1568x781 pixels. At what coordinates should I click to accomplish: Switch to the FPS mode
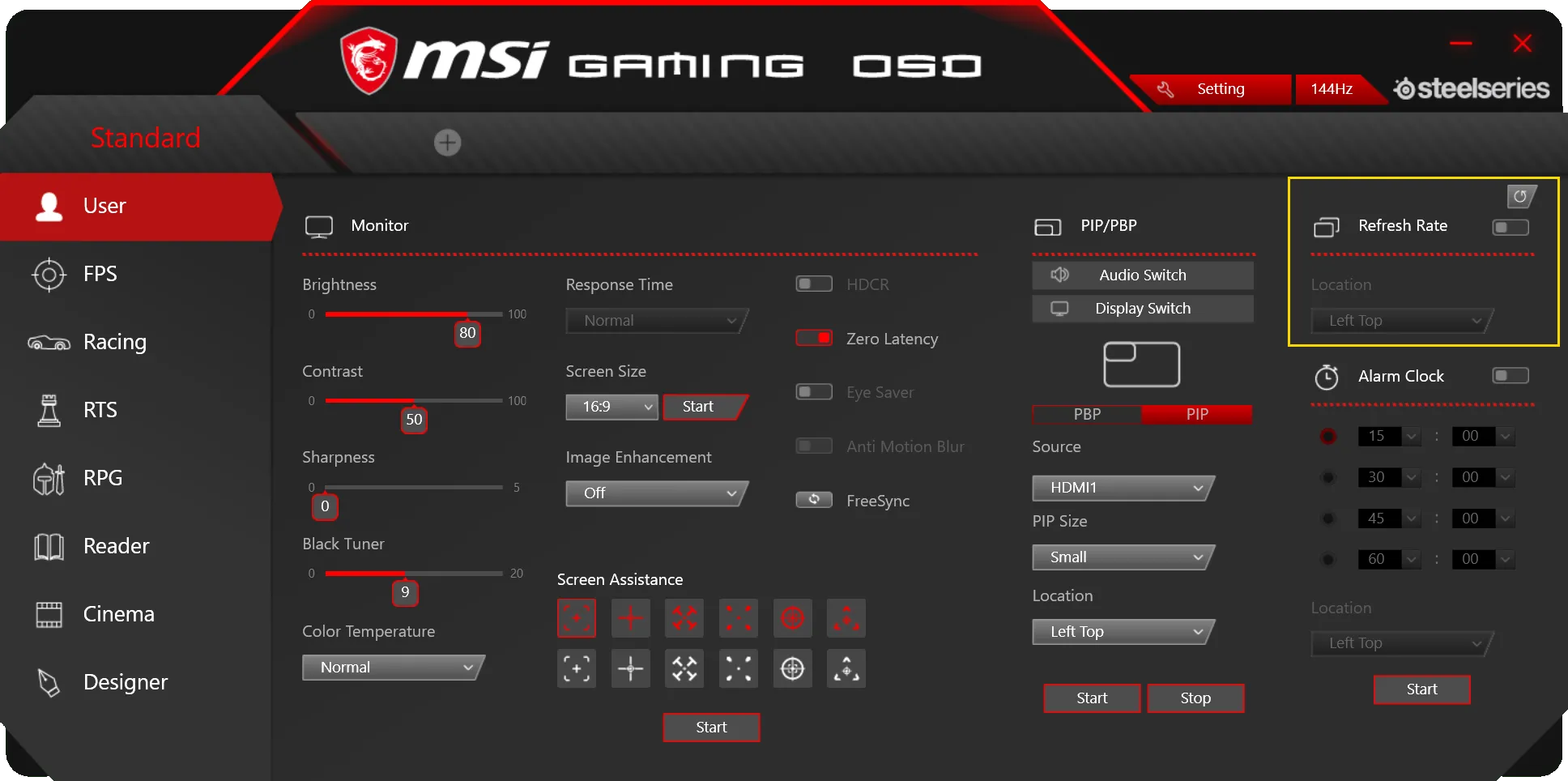(135, 274)
